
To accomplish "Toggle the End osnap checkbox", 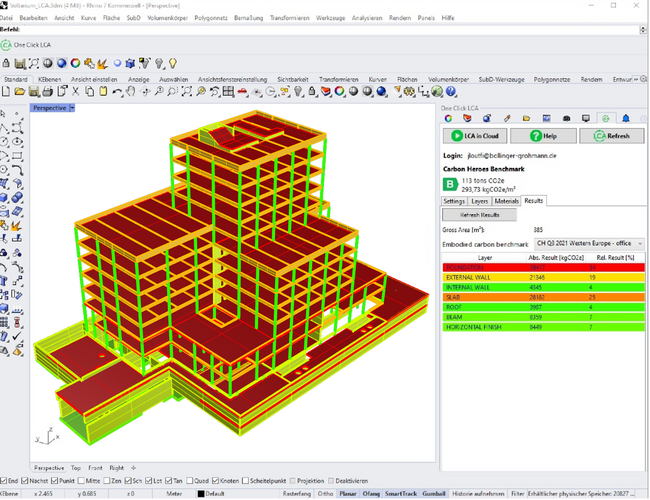I will pos(4,481).
